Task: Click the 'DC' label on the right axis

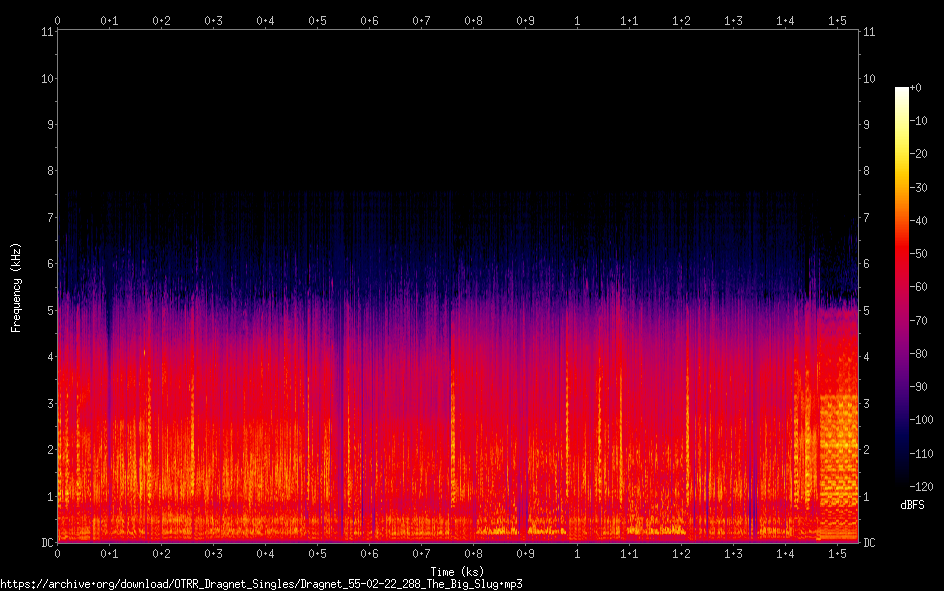Action: tap(870, 543)
